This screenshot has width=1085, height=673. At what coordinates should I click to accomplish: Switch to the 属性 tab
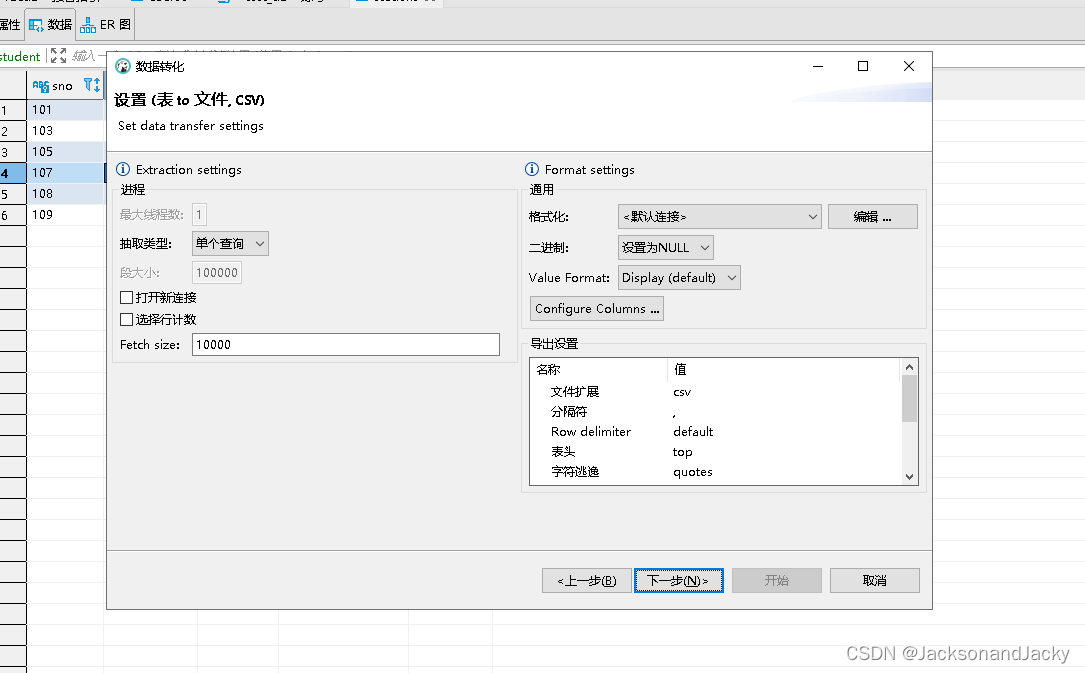[10, 25]
